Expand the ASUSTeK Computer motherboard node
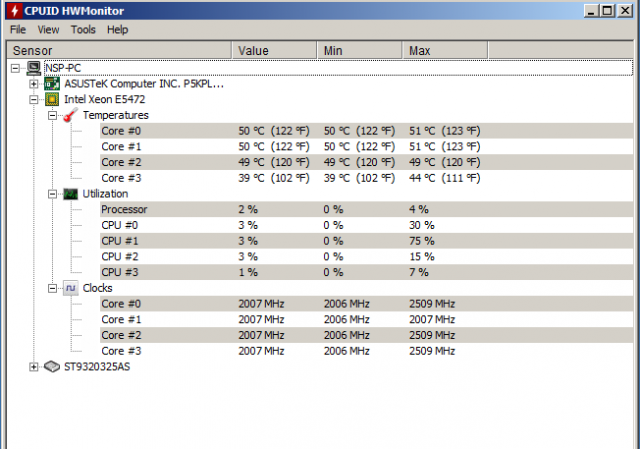Viewport: 640px width, 449px height. click(35, 83)
